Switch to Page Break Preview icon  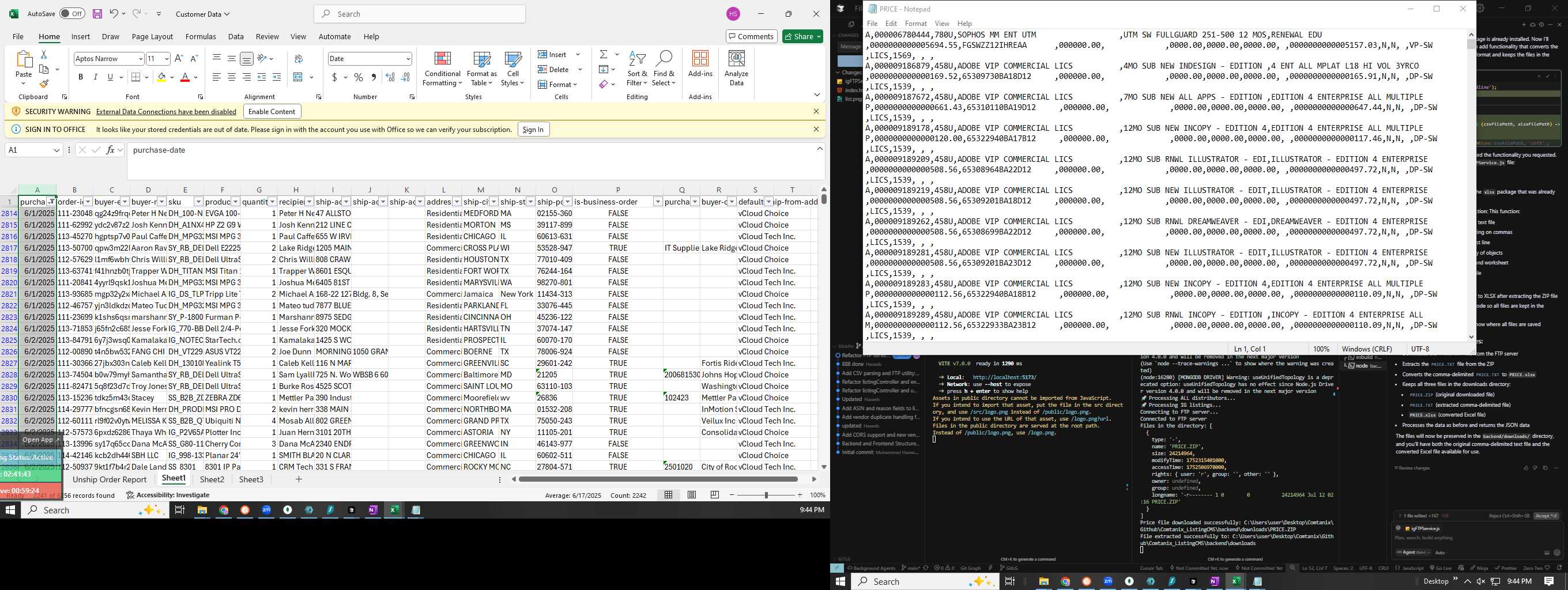715,495
